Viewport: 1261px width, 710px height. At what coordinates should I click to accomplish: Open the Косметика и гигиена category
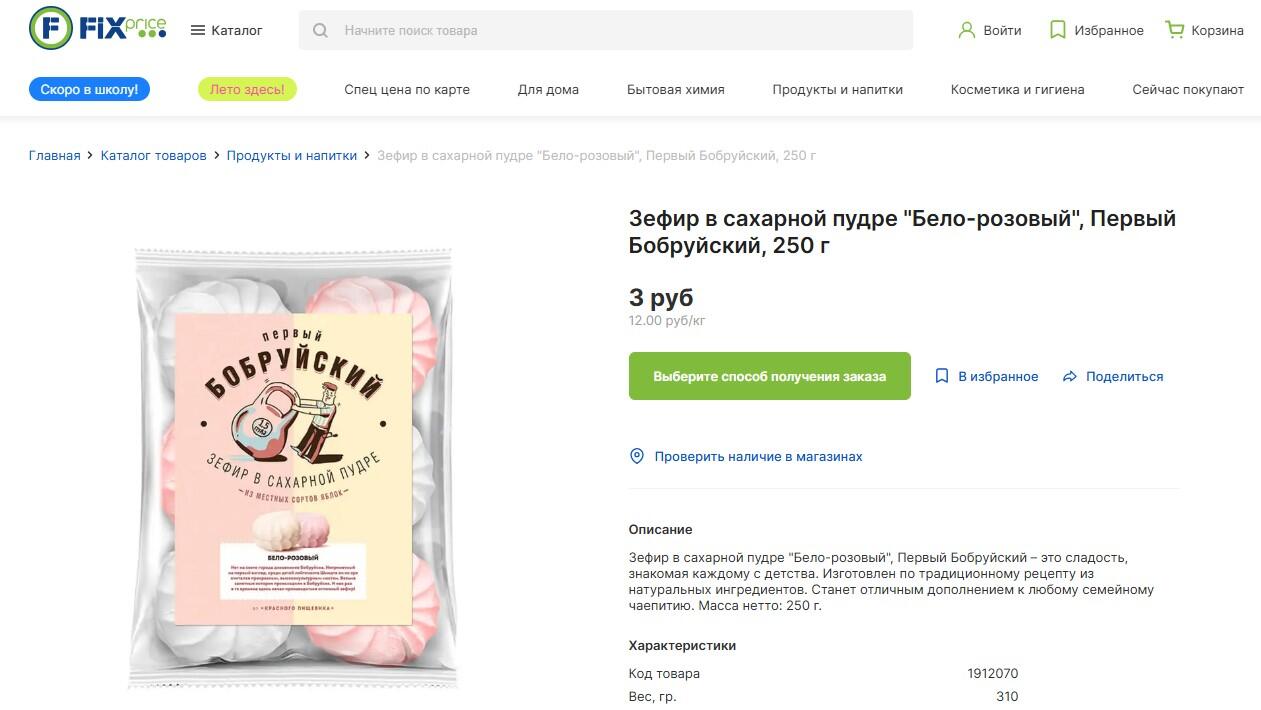1017,90
